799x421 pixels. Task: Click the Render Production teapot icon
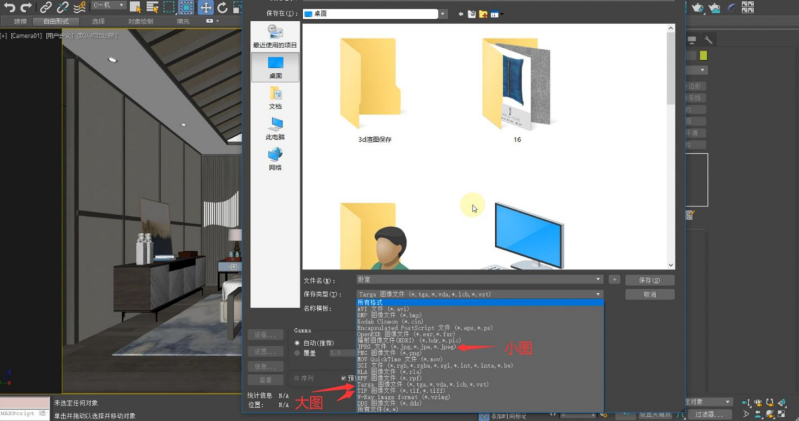tap(714, 7)
